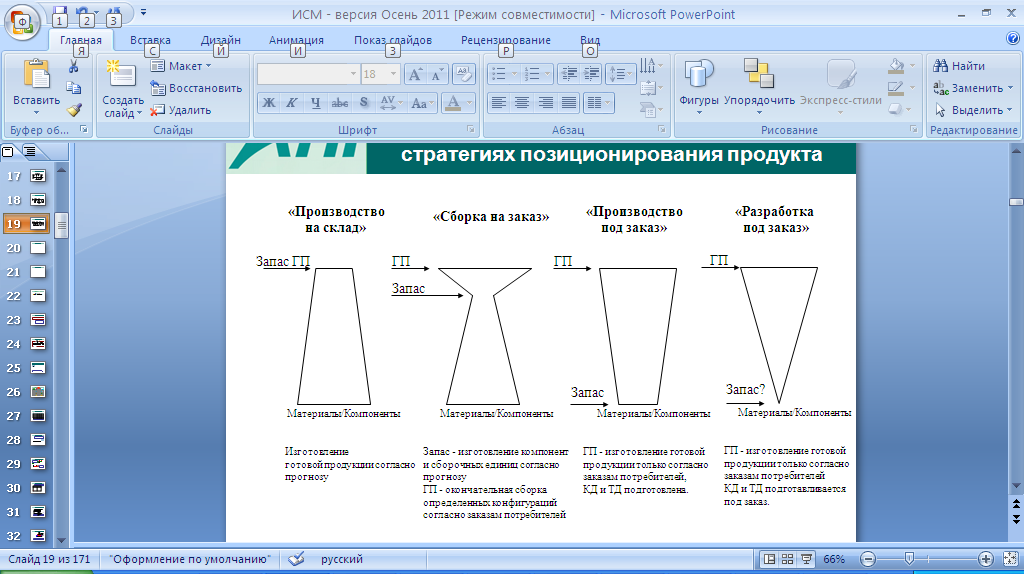The image size is (1024, 574).
Task: Click Decrease Indent icon
Action: tap(569, 74)
